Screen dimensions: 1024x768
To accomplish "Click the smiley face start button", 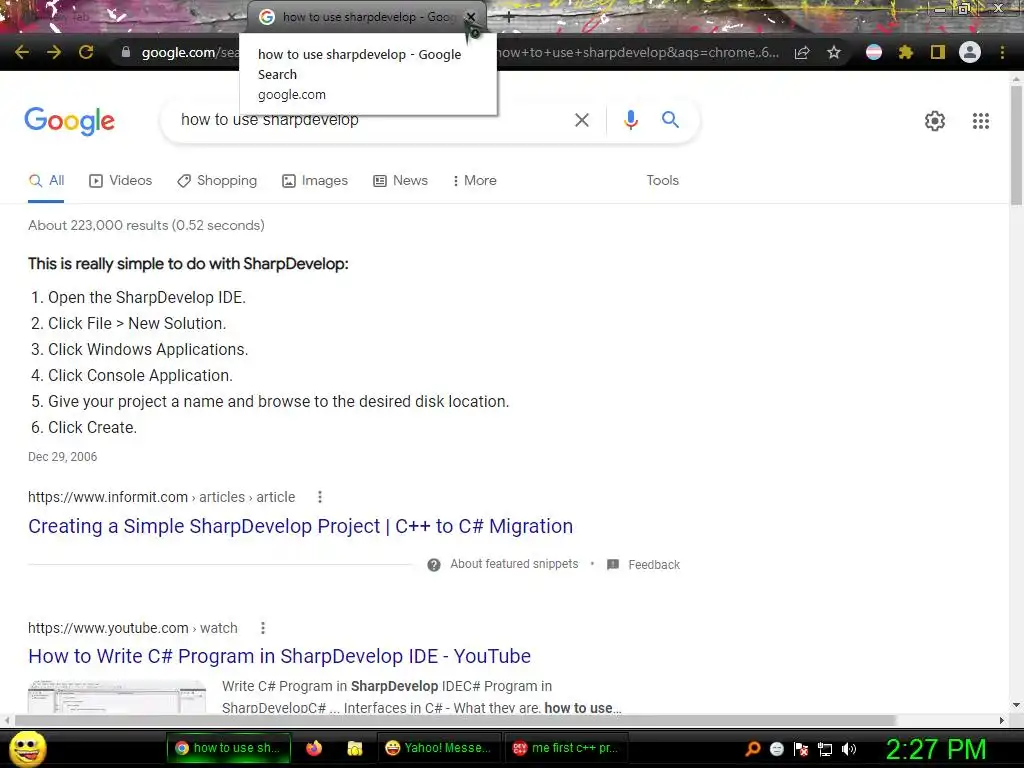I will pyautogui.click(x=27, y=748).
